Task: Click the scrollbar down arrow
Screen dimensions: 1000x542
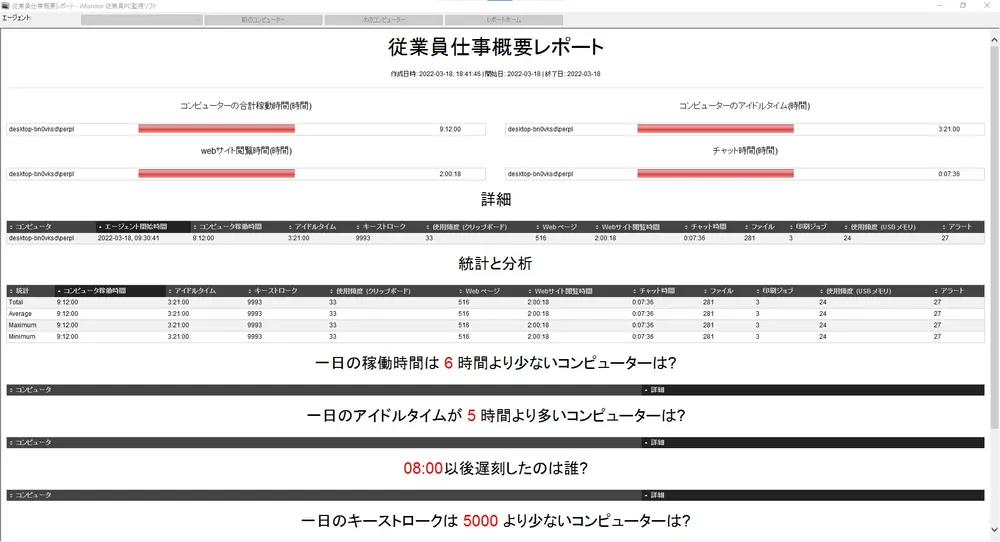Action: (x=994, y=530)
